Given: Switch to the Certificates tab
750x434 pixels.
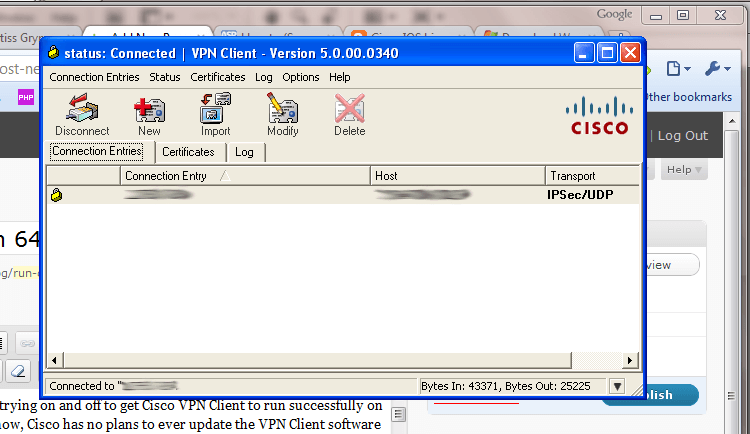Looking at the screenshot, I should click(x=188, y=152).
